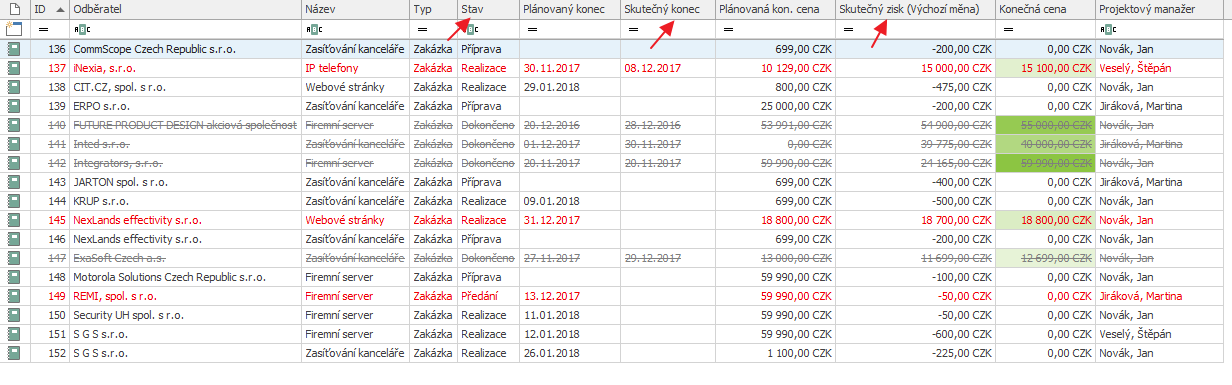Screen dimensions: 1232x385
Task: Select 'CommScope Czech Republic s.r.o.' customer cell
Action: (x=186, y=49)
